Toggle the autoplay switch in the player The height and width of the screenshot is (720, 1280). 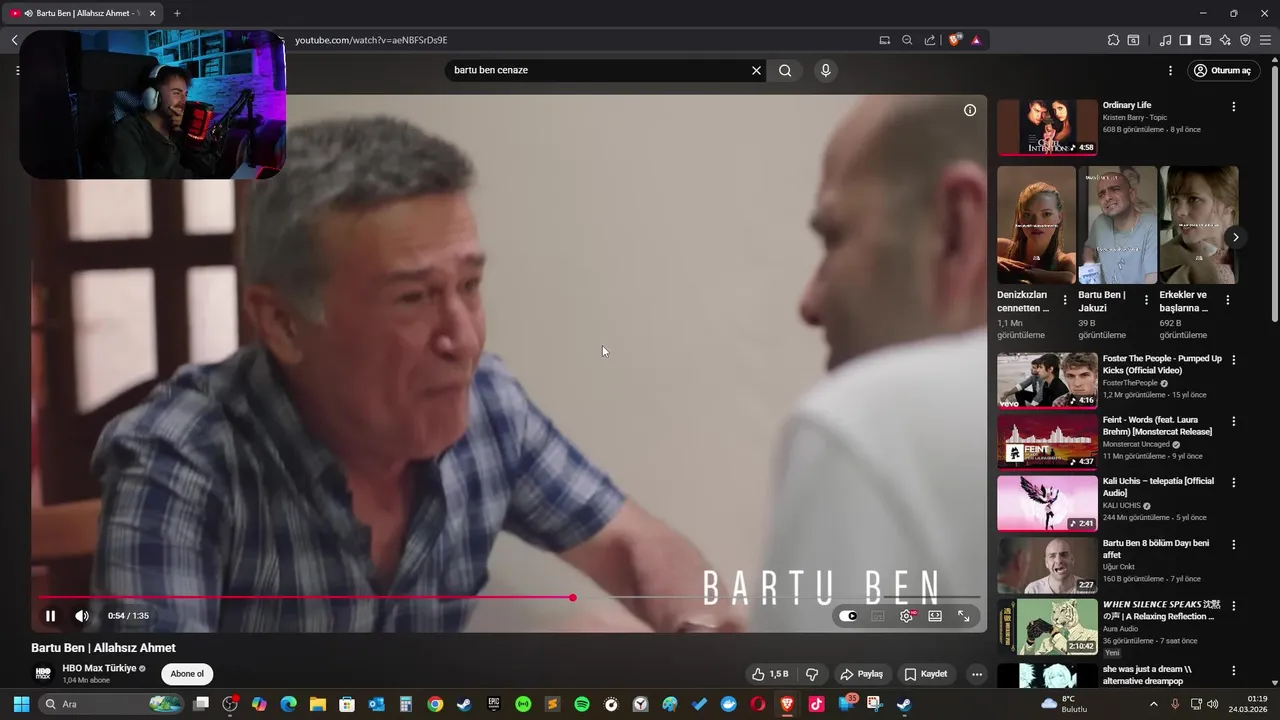coord(848,616)
